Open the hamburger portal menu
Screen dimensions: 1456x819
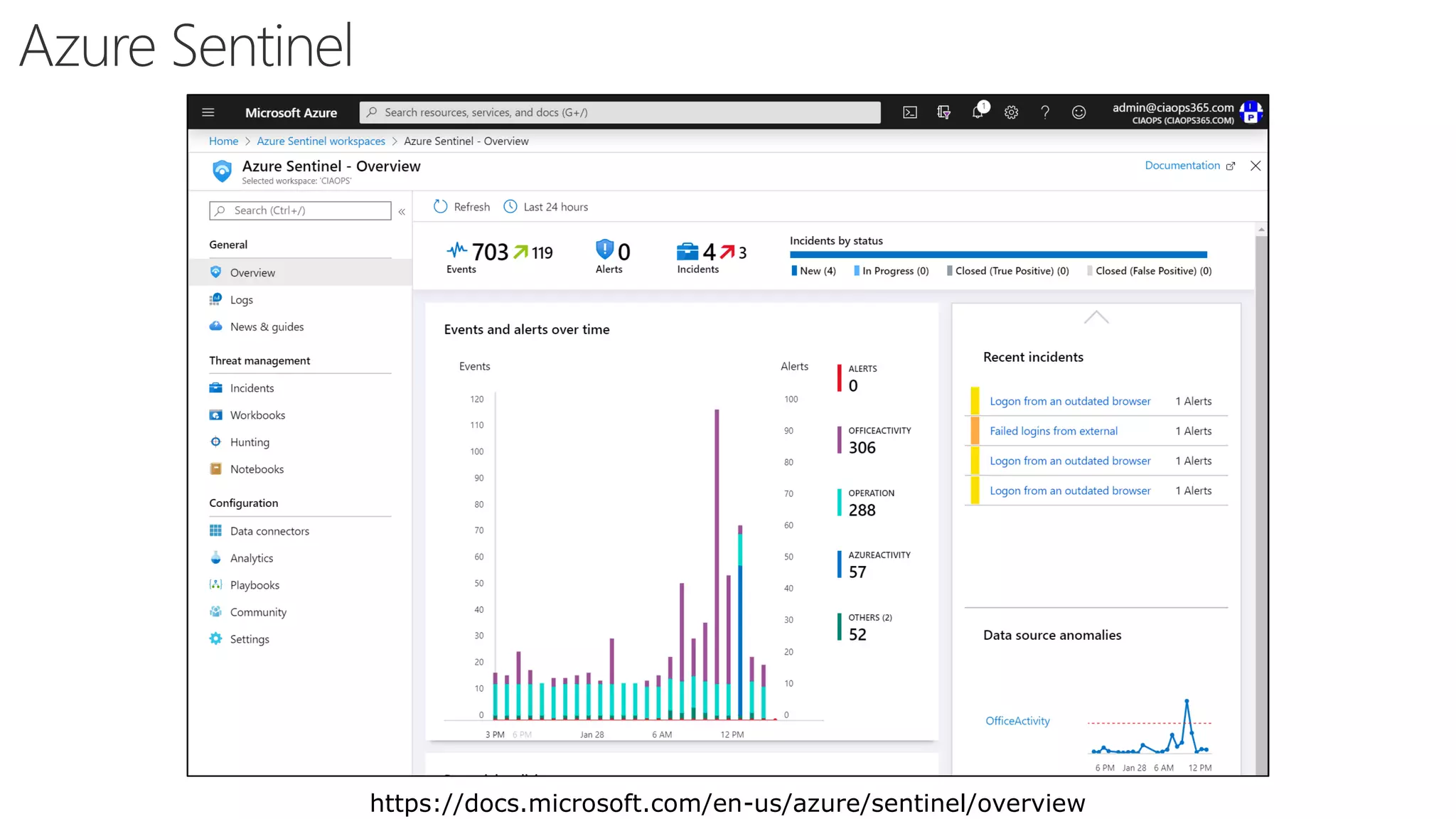point(208,112)
